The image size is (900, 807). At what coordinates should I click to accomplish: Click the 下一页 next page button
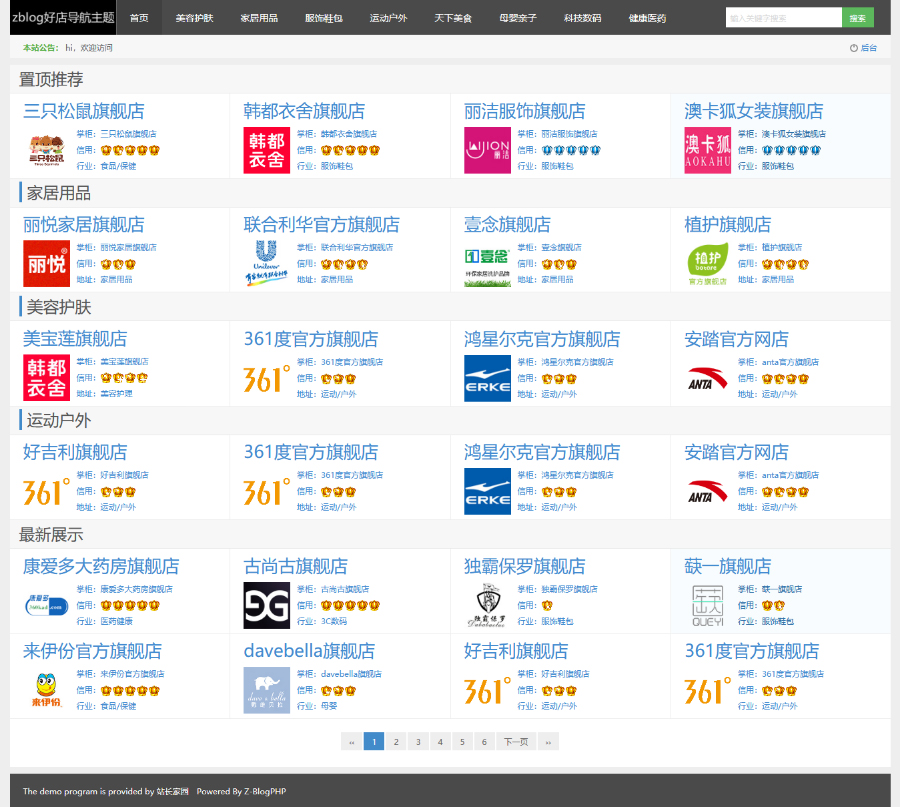(x=516, y=742)
